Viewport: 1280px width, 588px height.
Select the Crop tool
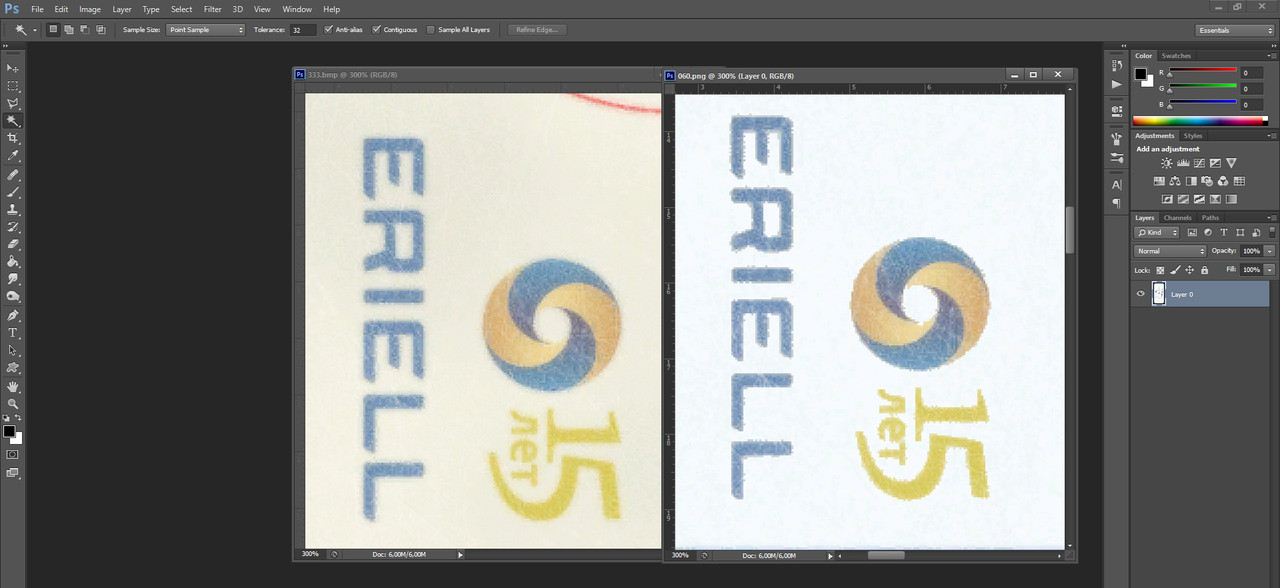[13, 138]
